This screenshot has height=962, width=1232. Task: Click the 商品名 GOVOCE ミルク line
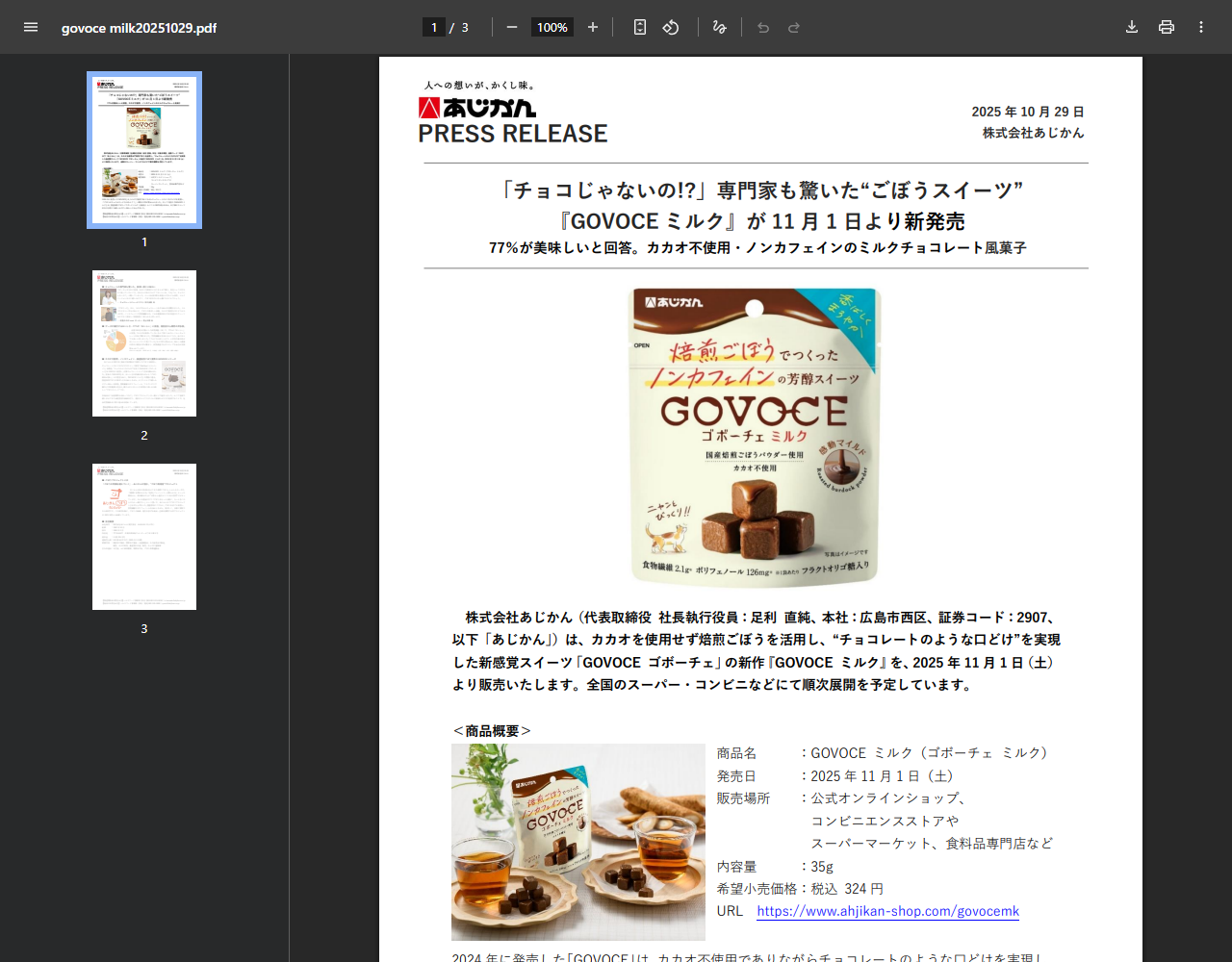[883, 753]
